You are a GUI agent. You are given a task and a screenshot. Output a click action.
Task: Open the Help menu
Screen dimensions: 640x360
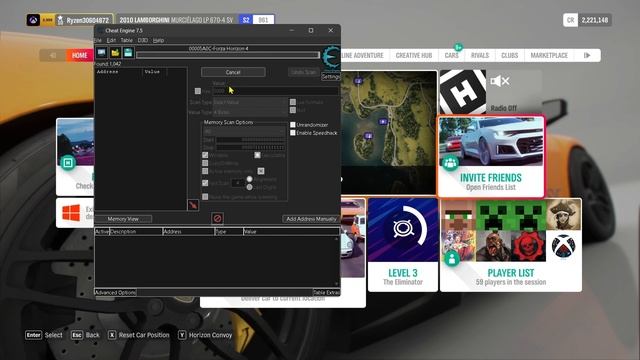coord(158,40)
